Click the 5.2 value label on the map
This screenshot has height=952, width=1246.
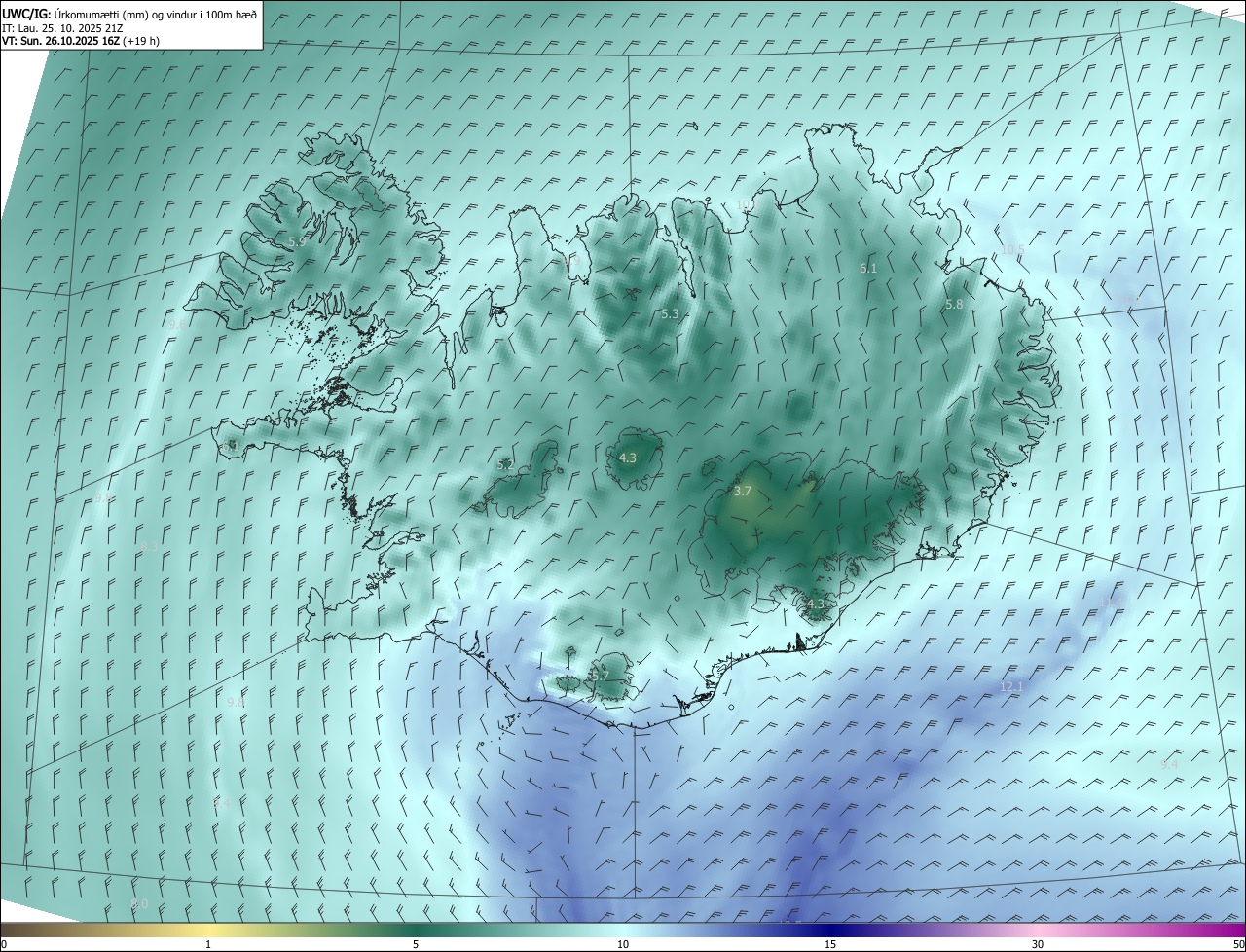pos(505,464)
